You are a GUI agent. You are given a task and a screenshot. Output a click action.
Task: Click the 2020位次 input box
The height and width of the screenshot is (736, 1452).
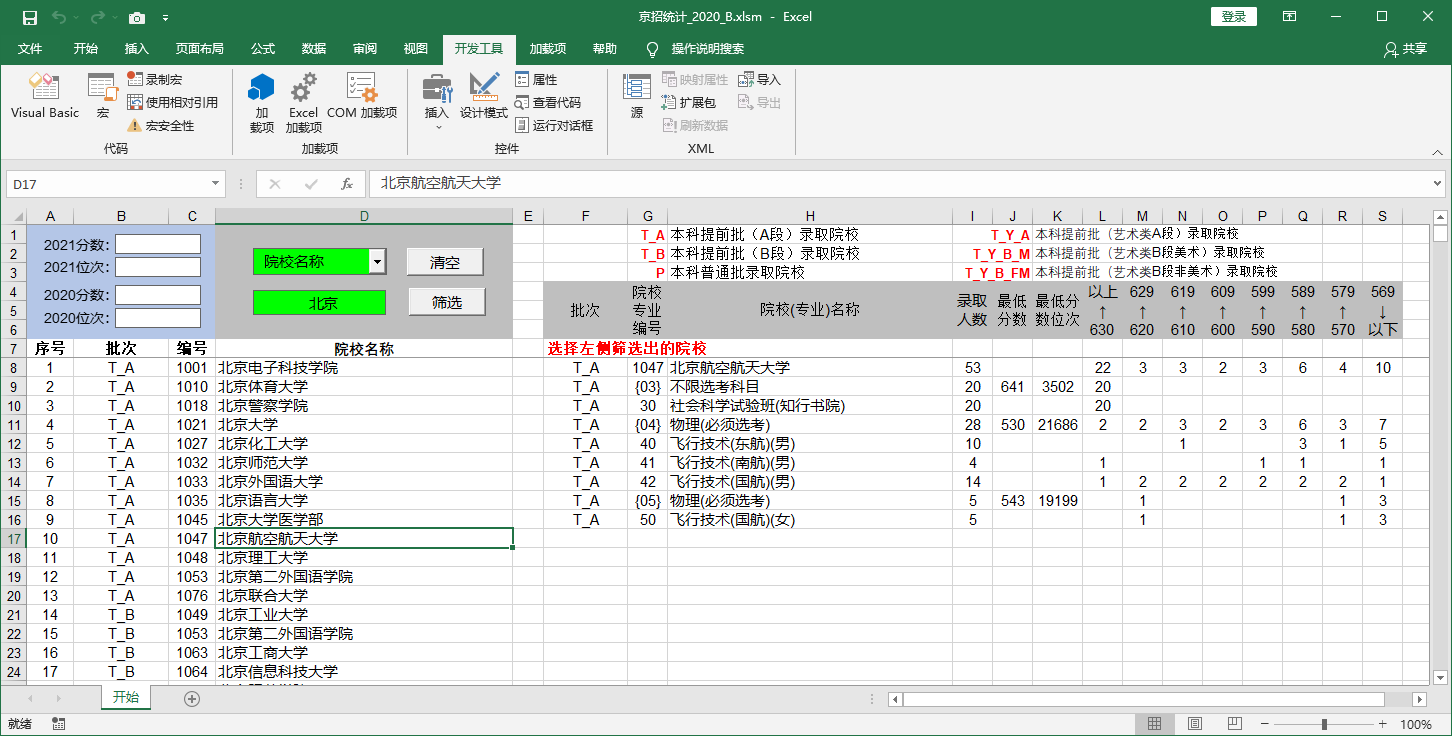click(x=158, y=318)
